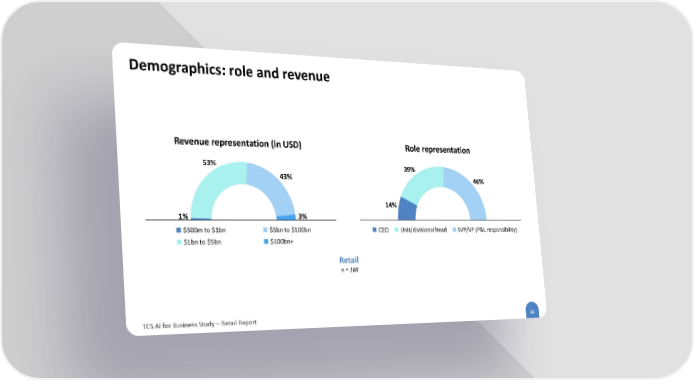Click the blue page number badge
The height and width of the screenshot is (380, 694).
(x=532, y=310)
